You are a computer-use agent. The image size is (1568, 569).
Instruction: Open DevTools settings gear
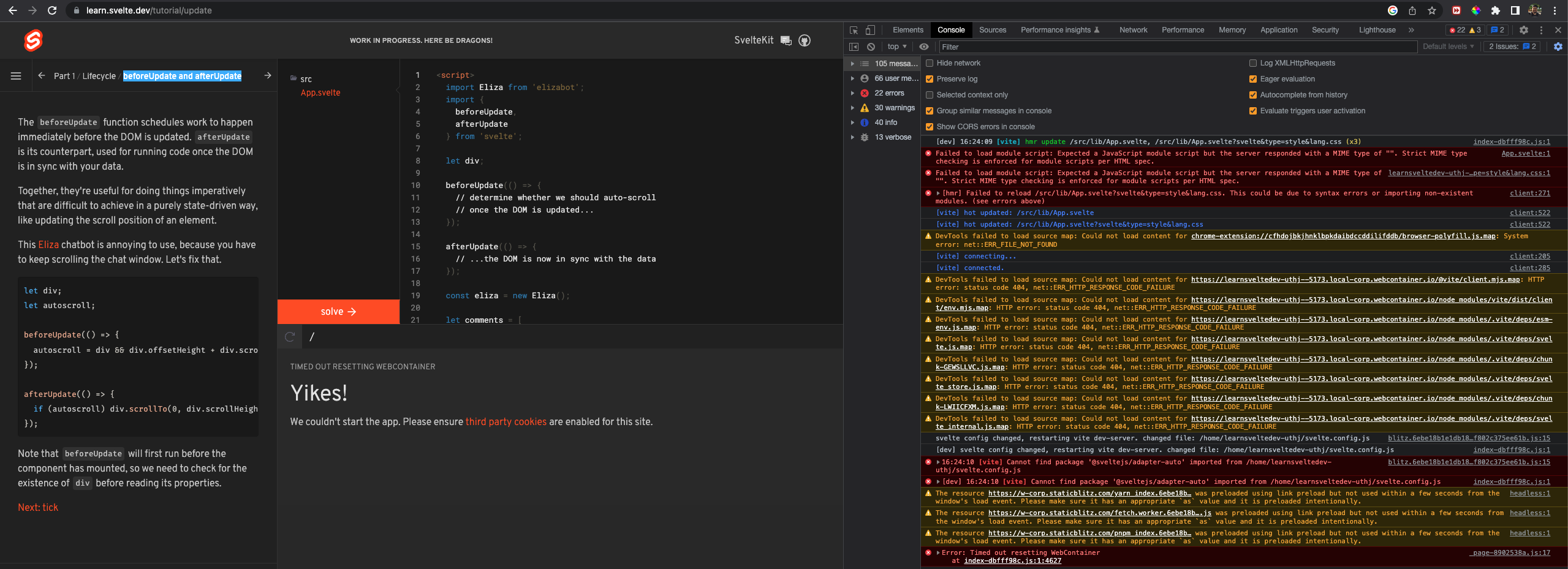click(1524, 30)
